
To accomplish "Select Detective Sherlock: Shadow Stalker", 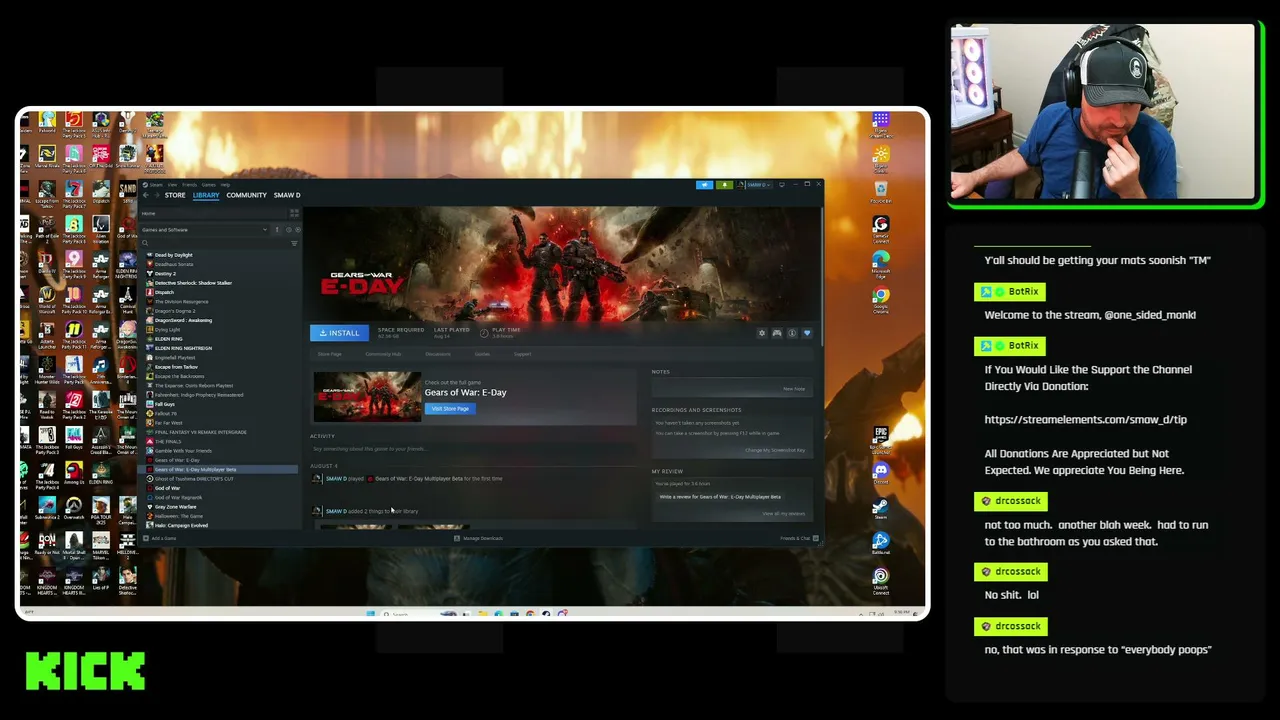I will pos(193,283).
